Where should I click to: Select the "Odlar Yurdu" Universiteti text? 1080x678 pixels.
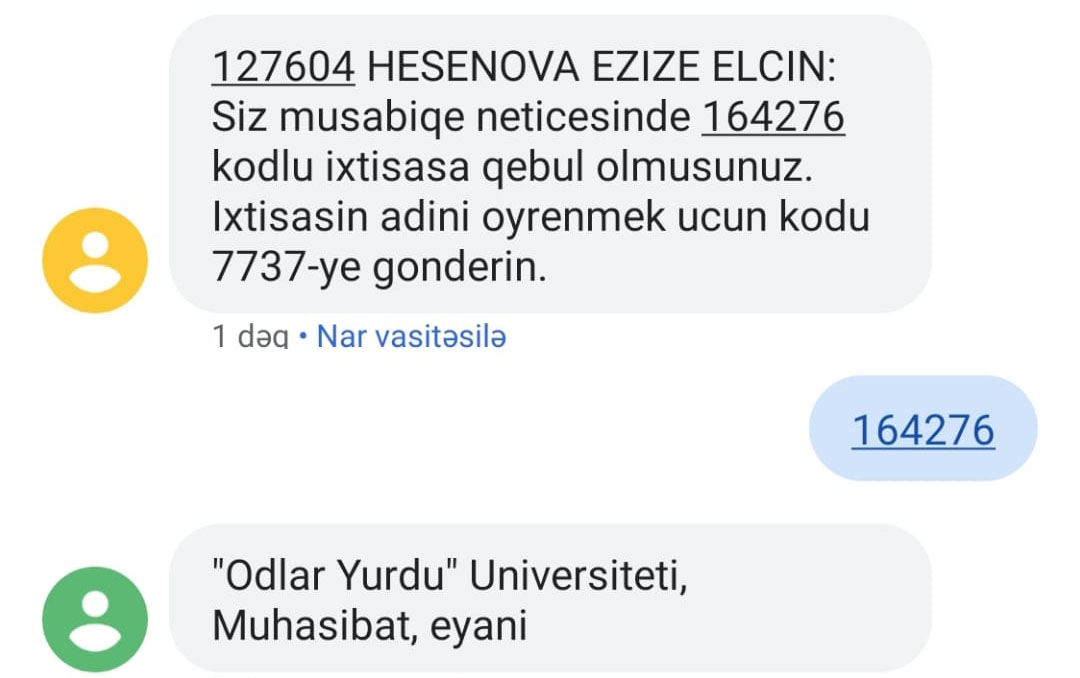click(x=450, y=575)
